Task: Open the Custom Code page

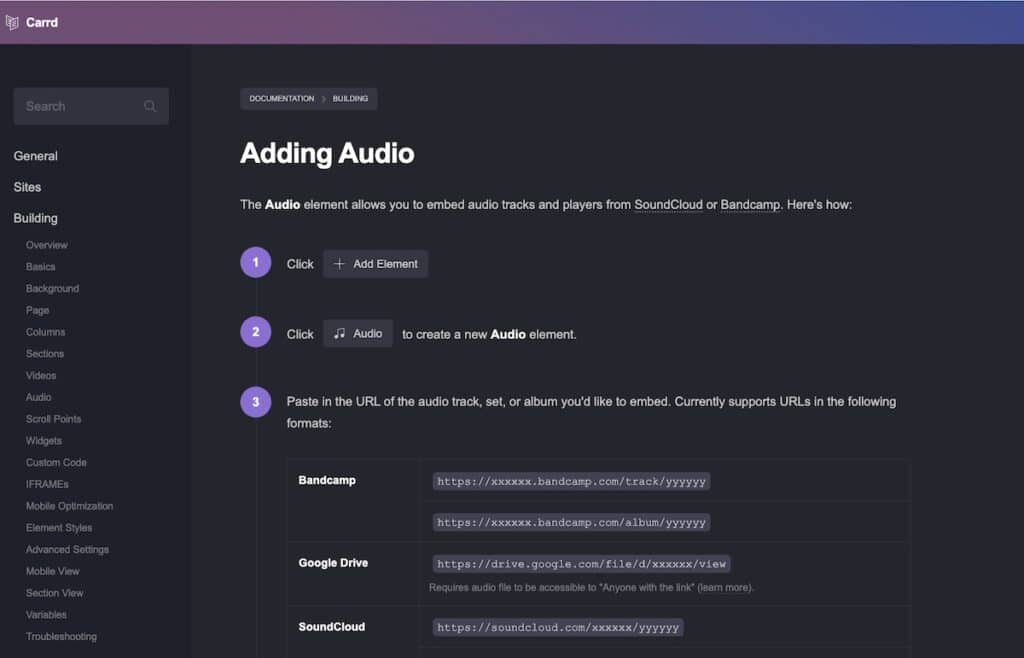Action: tap(56, 462)
